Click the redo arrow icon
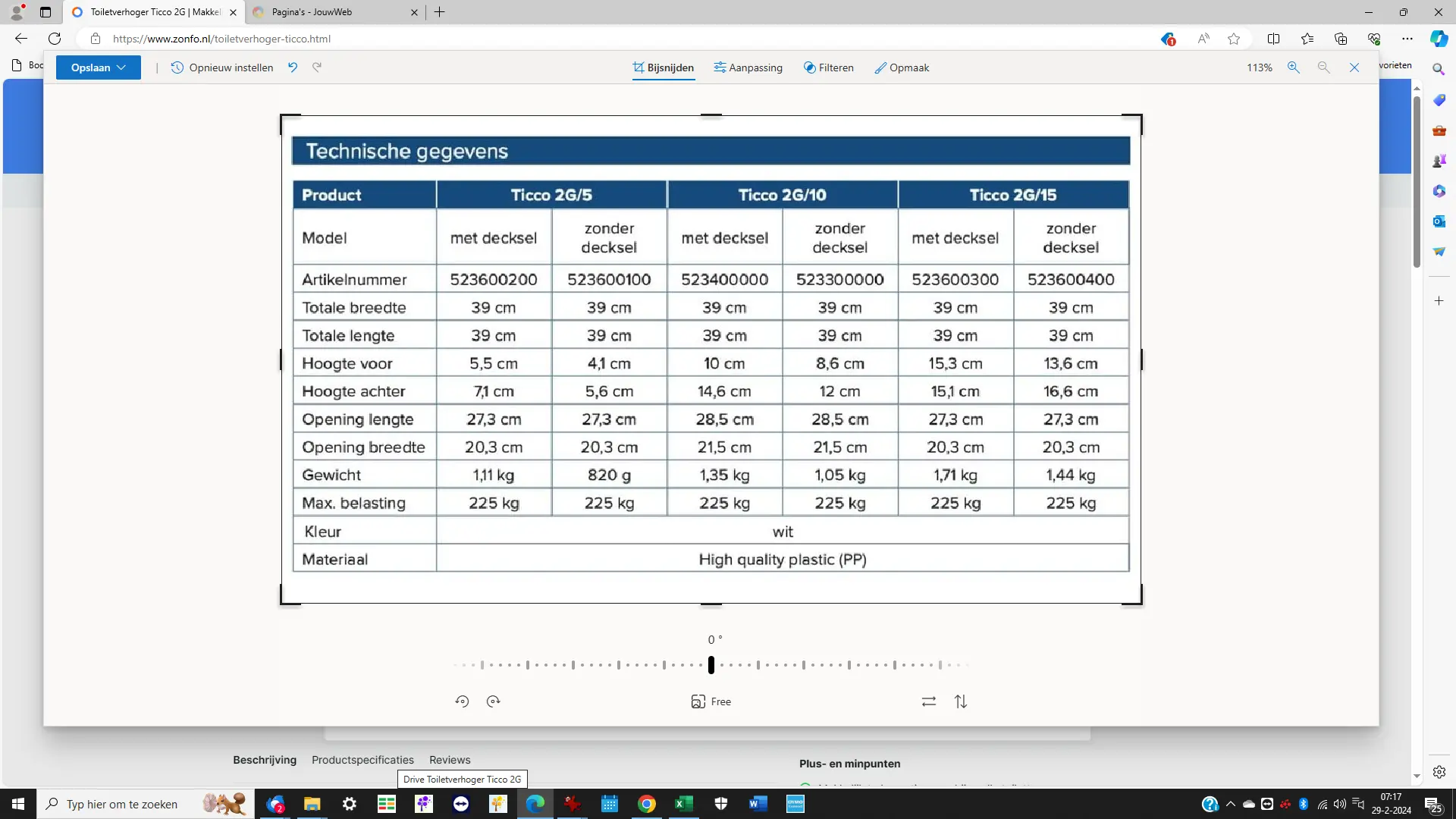The width and height of the screenshot is (1456, 819). [317, 67]
